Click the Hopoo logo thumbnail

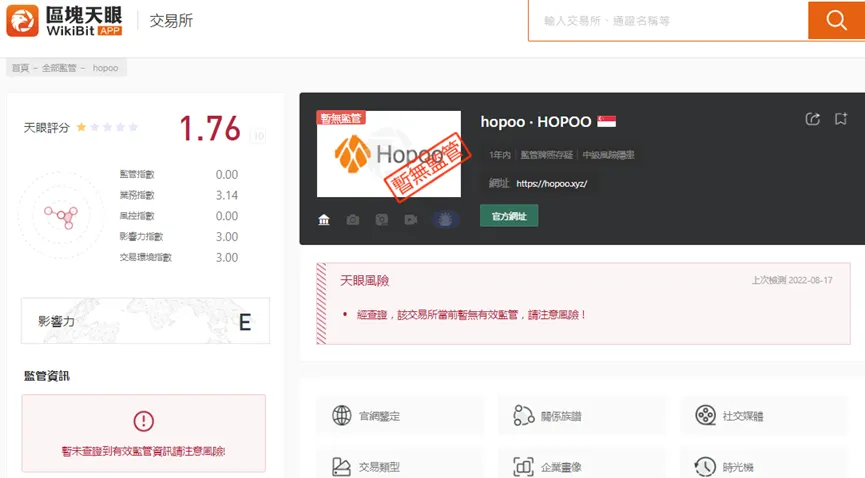click(389, 154)
